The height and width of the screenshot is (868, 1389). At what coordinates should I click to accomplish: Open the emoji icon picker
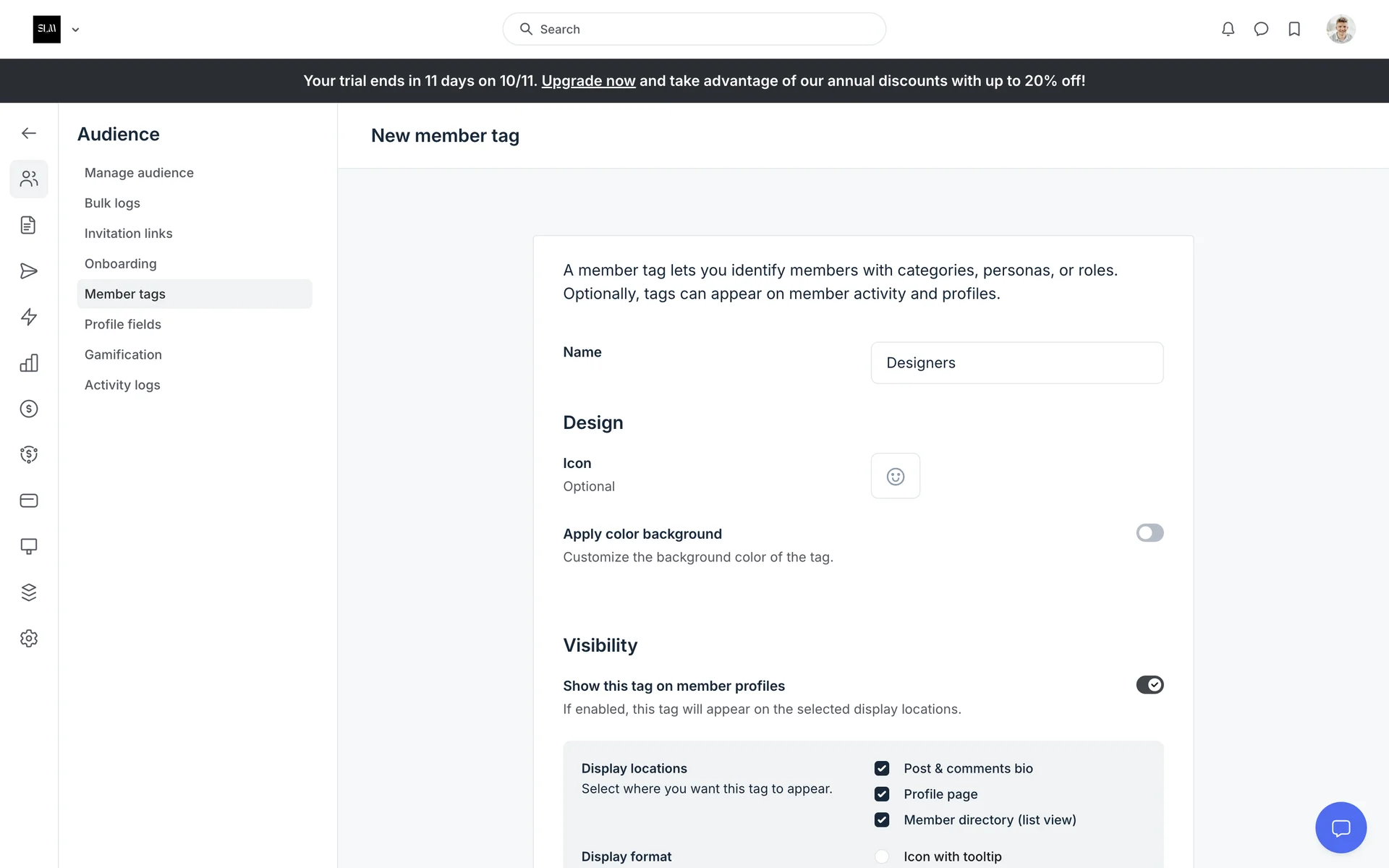895,476
